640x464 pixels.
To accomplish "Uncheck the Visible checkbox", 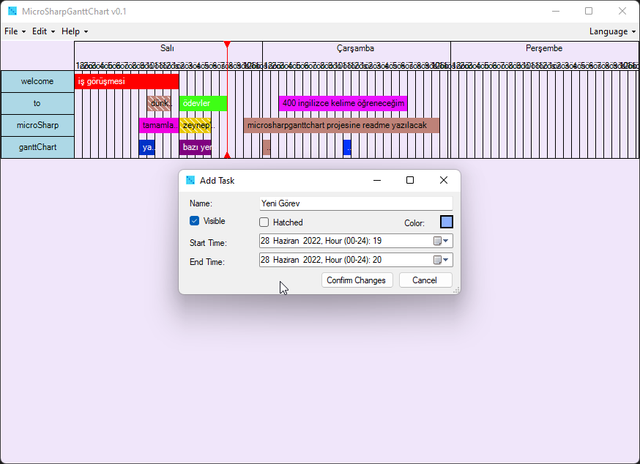I will 195,221.
